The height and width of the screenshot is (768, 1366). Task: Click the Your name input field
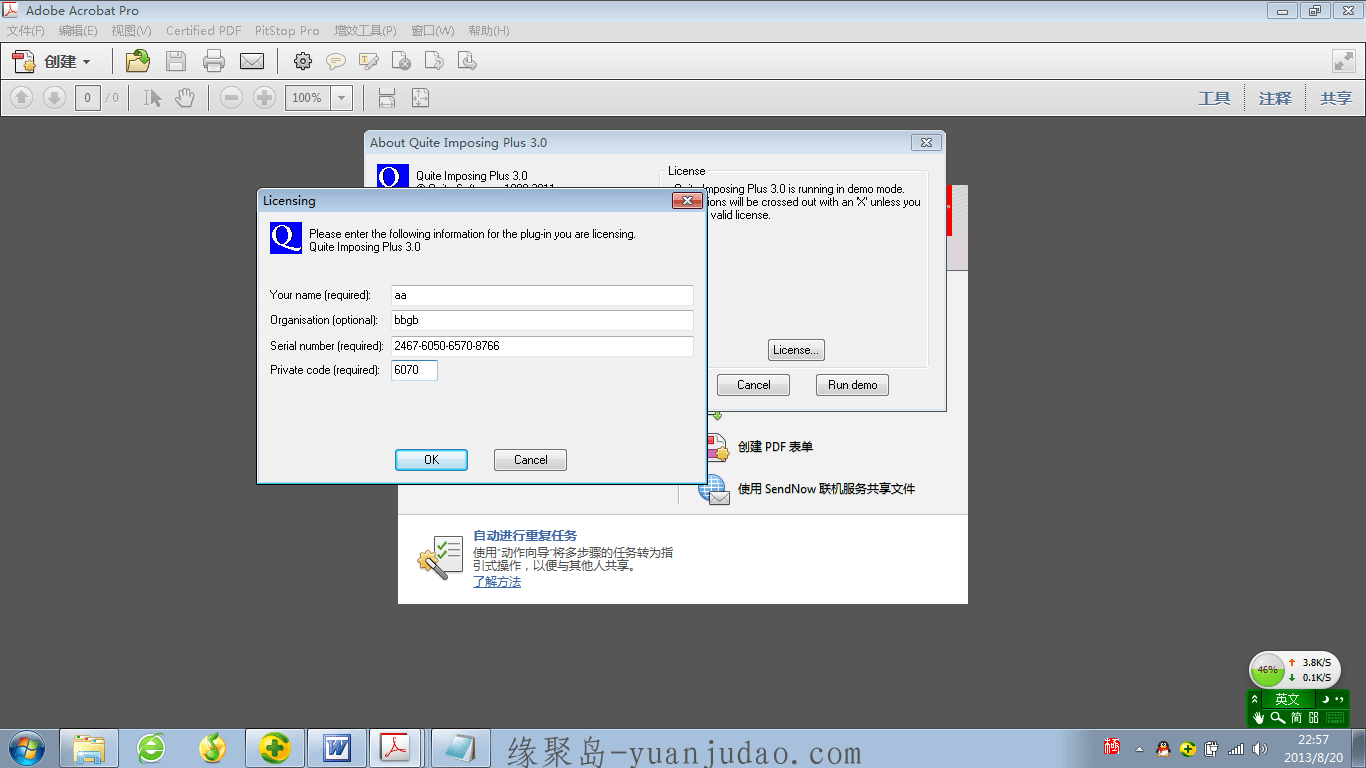tap(542, 295)
